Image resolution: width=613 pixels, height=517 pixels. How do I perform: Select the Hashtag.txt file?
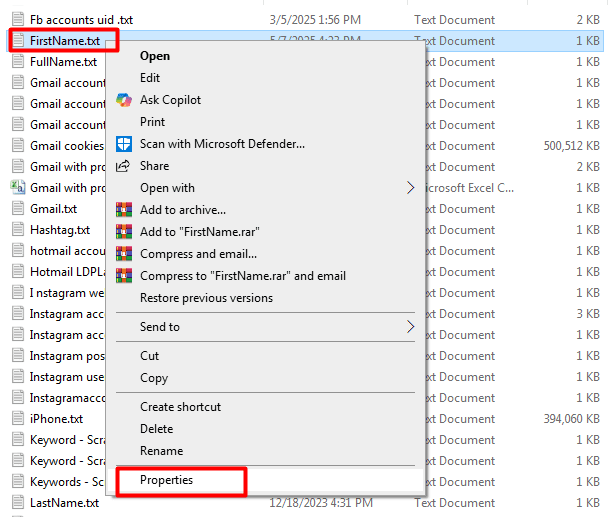[60, 230]
